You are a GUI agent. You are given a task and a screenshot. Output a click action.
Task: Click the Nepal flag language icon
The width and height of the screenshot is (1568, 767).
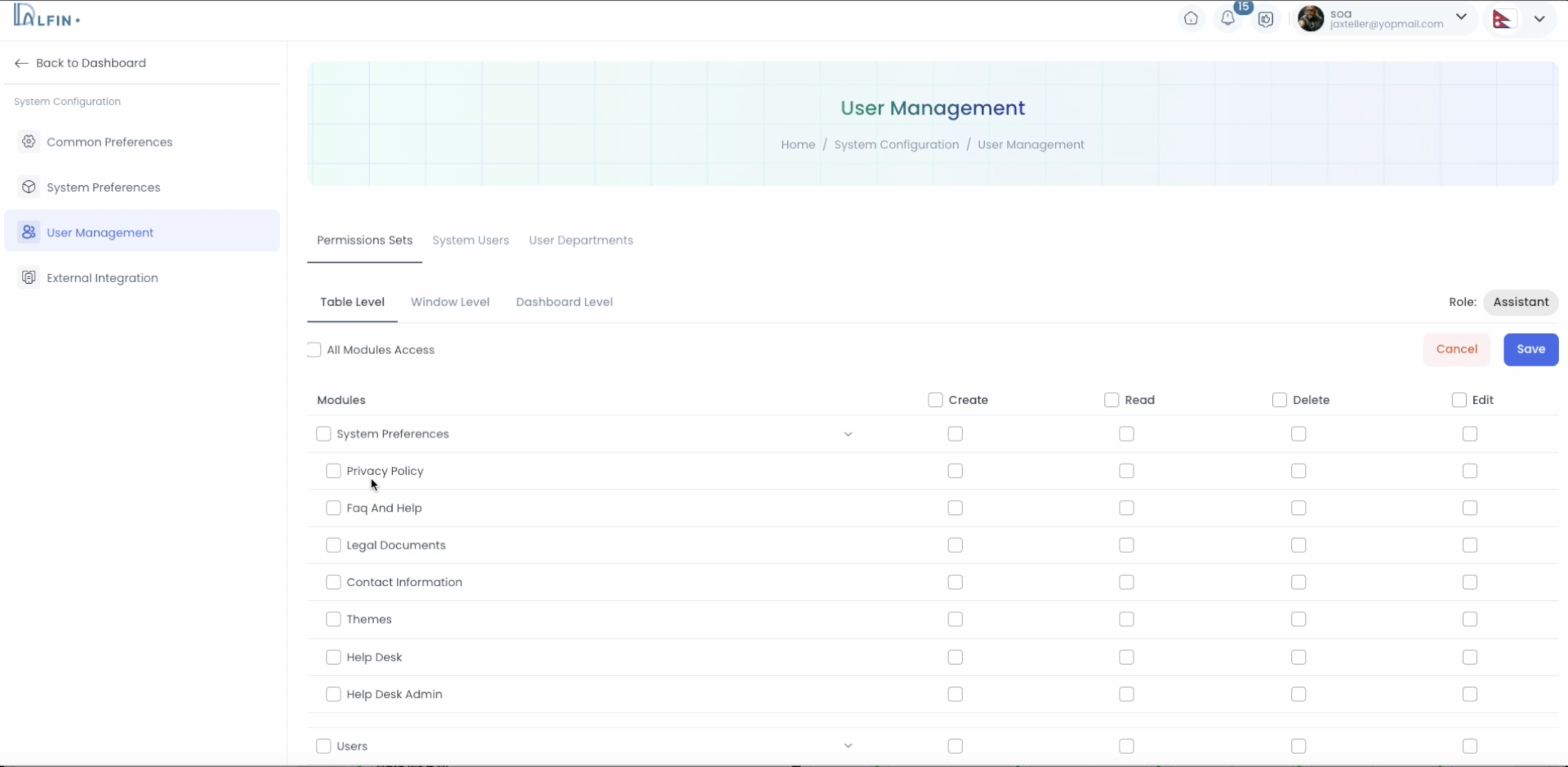(x=1502, y=19)
